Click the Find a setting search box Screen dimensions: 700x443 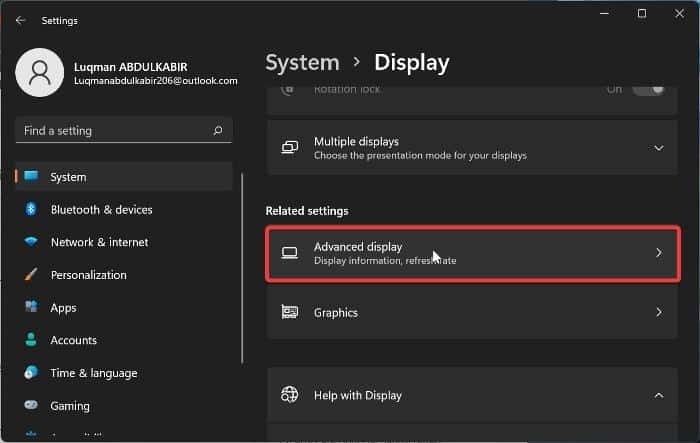[x=124, y=131]
